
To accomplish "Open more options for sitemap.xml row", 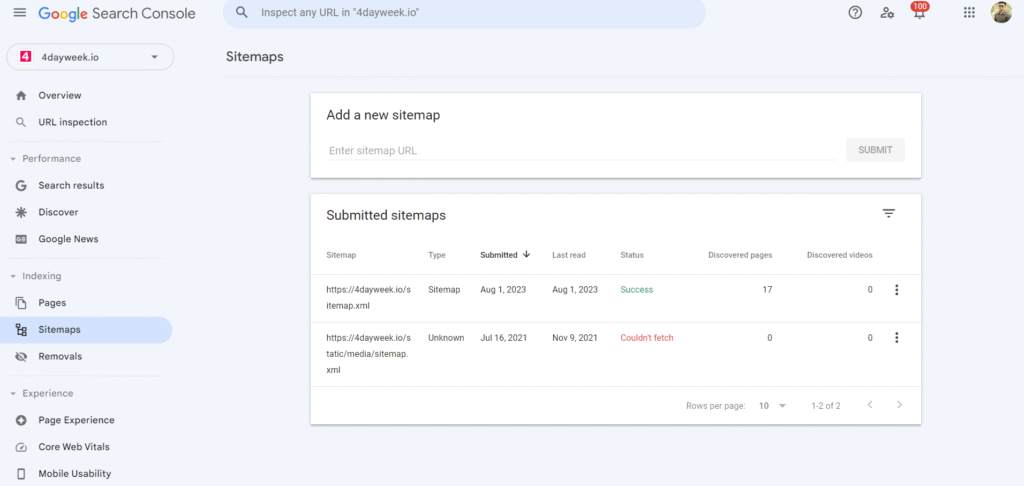I will point(896,289).
